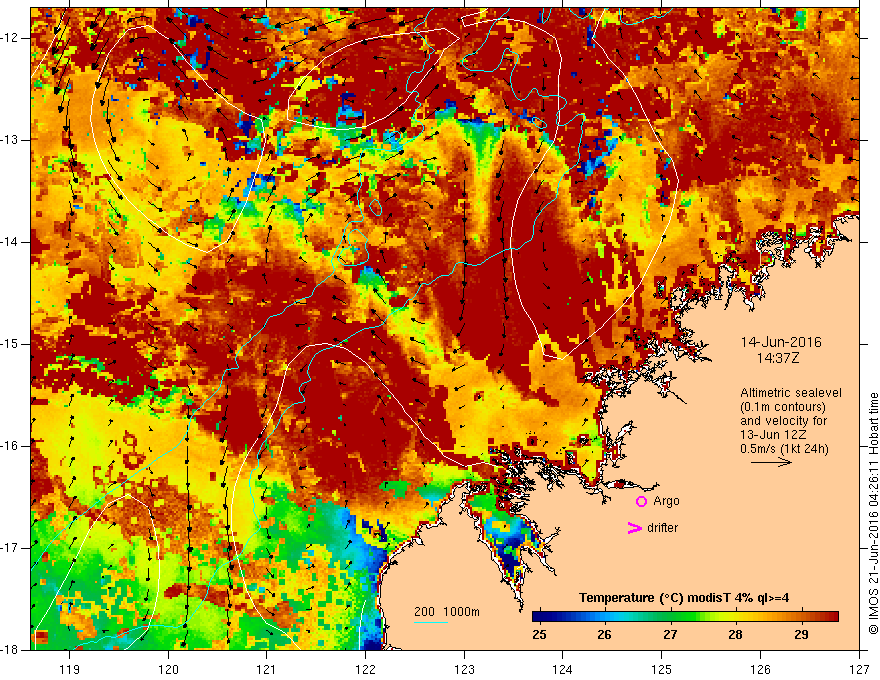This screenshot has width=880, height=680.
Task: Click the temperature color bar
Action: pyautogui.click(x=685, y=617)
